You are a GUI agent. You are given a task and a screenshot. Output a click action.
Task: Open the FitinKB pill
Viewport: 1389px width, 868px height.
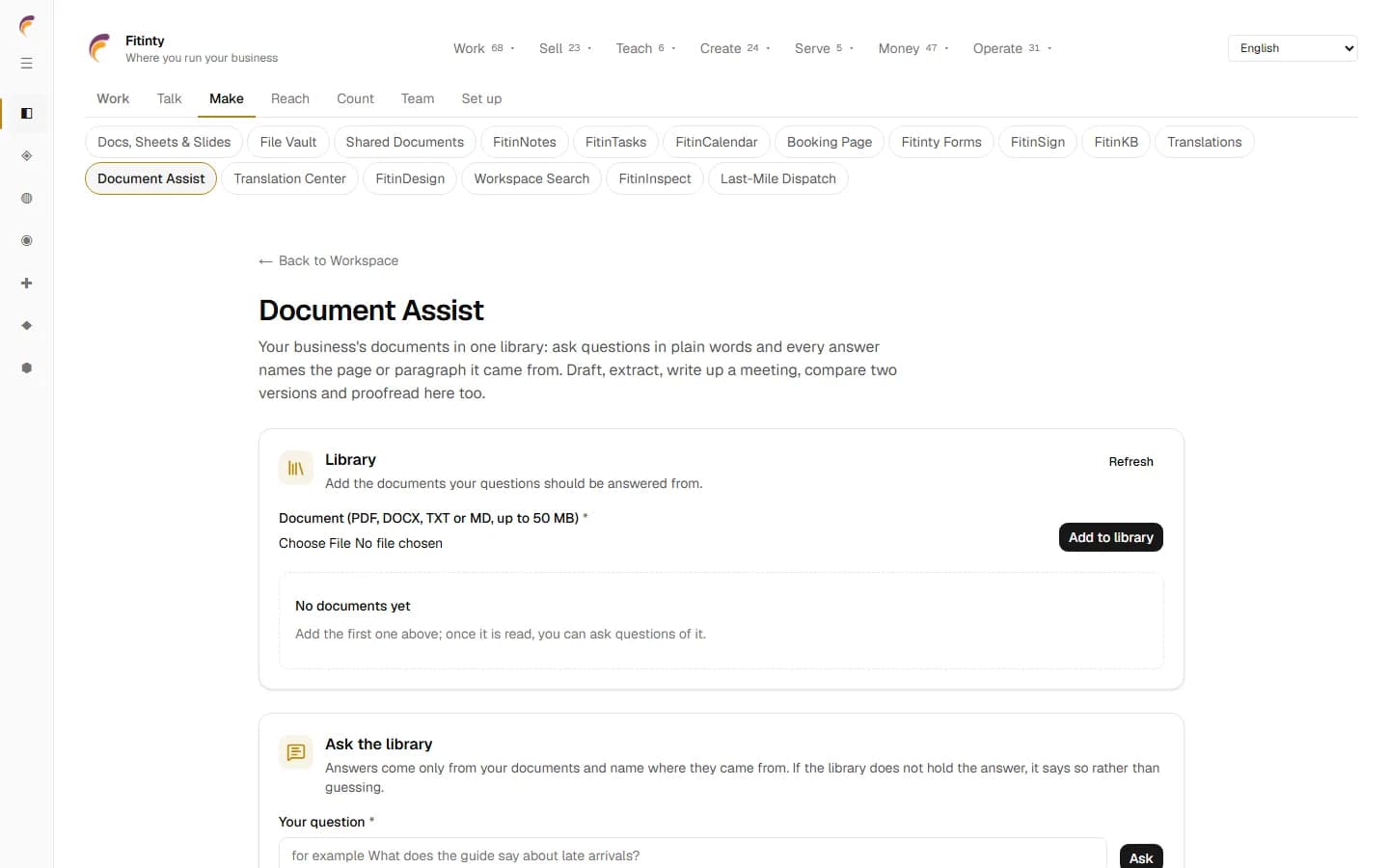coord(1116,142)
